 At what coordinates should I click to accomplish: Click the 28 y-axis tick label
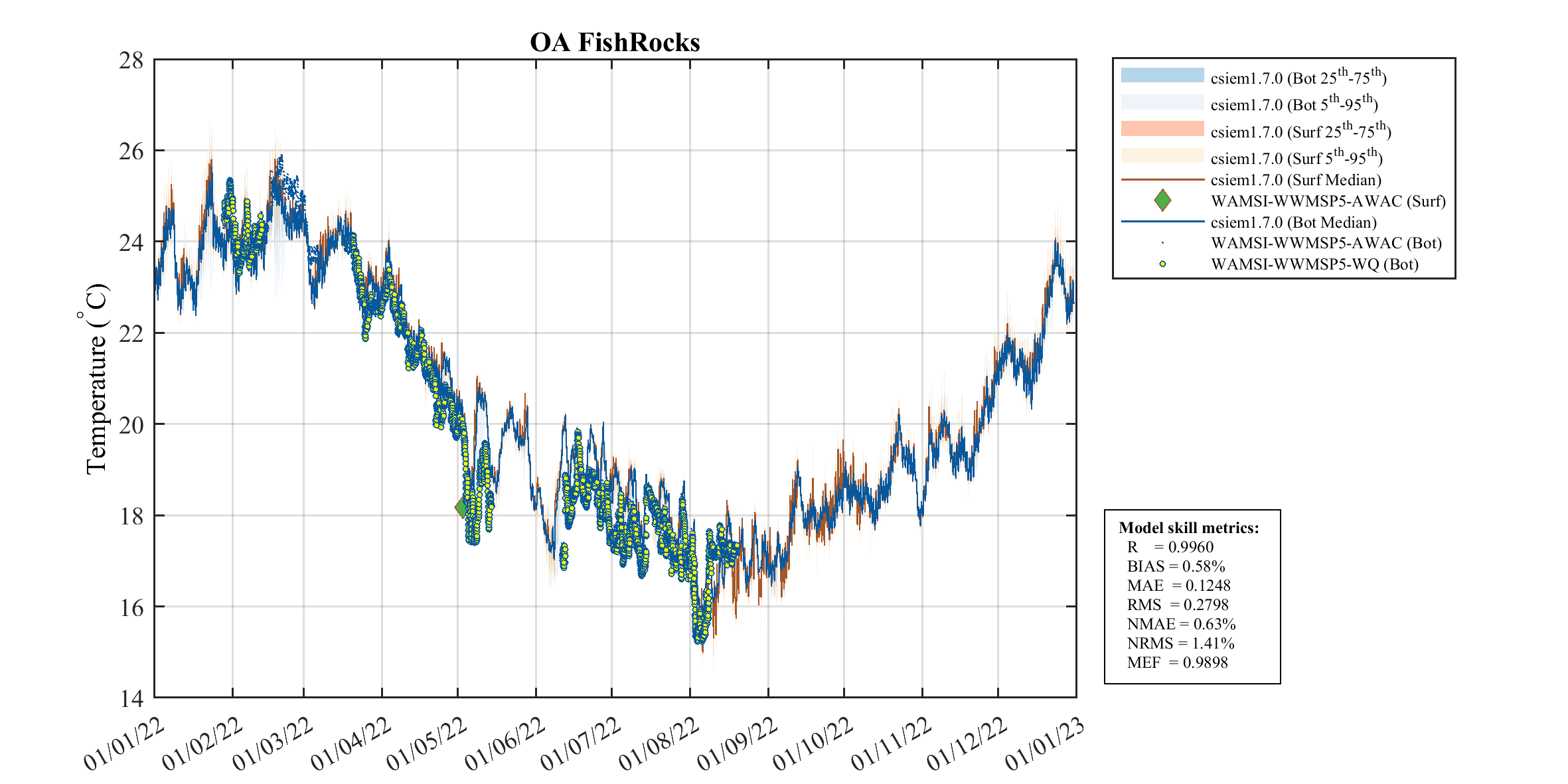[131, 61]
